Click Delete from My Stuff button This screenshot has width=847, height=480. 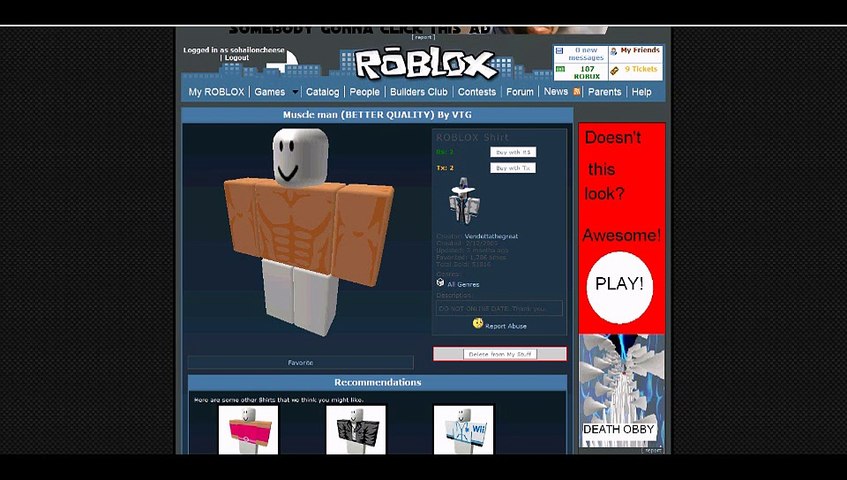coord(500,354)
